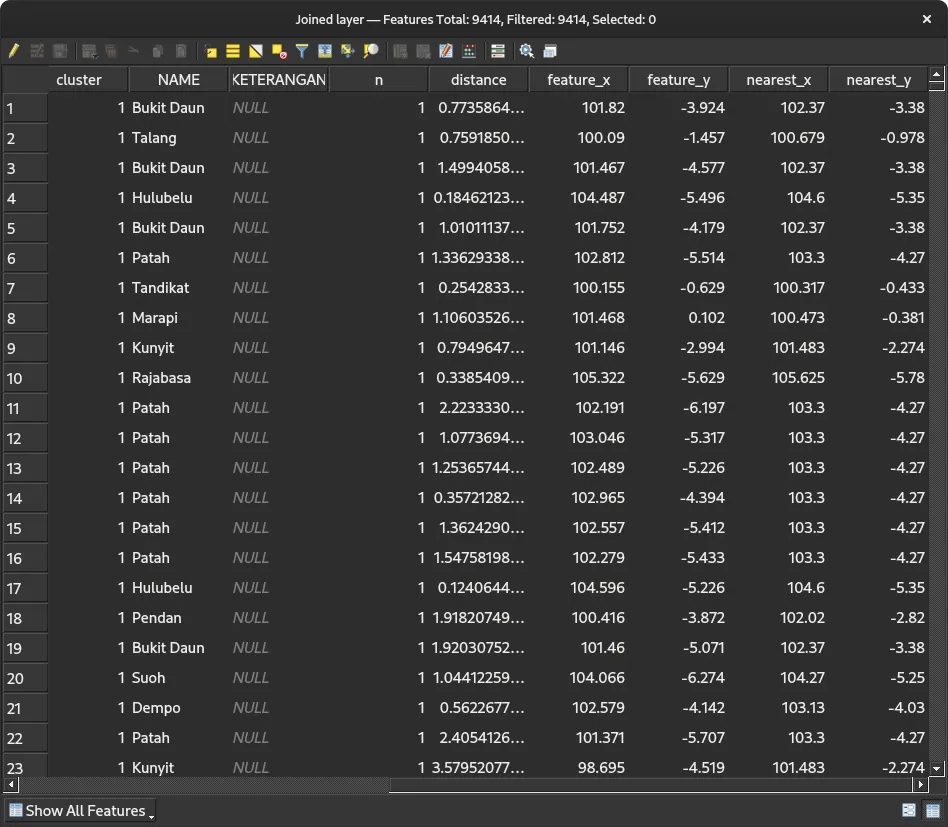Image resolution: width=948 pixels, height=827 pixels.
Task: Sort rows by the NAME column
Action: [x=178, y=79]
